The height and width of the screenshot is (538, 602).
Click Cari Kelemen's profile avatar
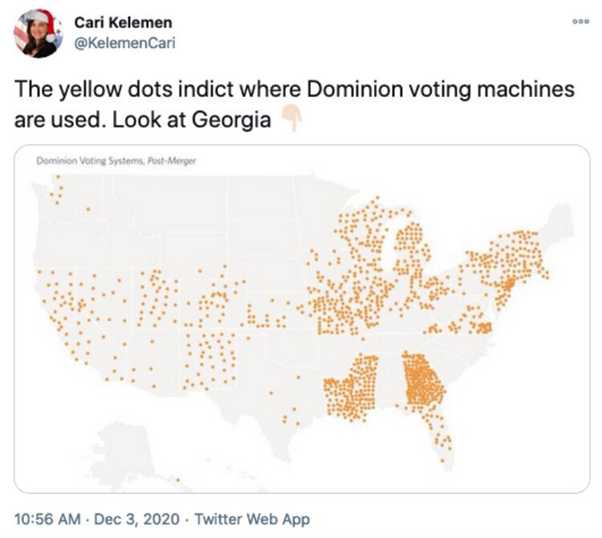[x=36, y=34]
